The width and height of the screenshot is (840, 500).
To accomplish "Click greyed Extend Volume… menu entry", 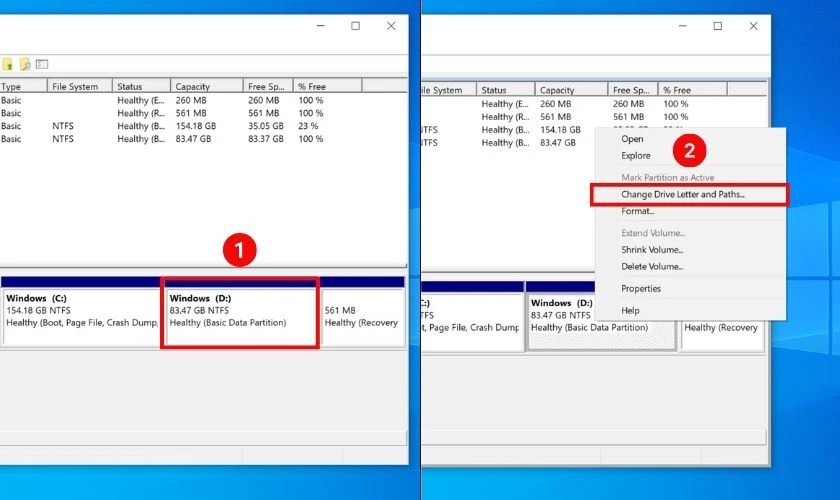I will [653, 233].
